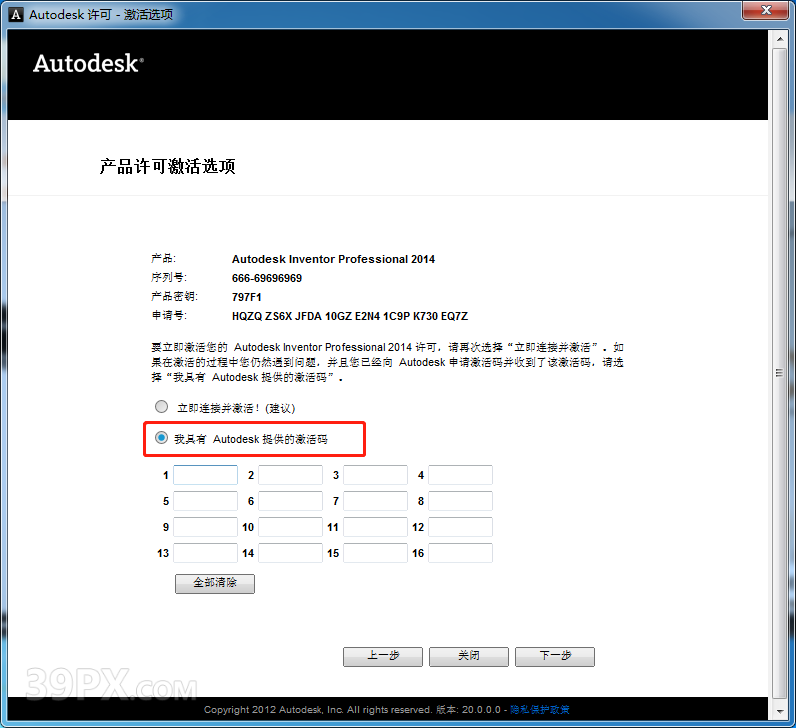Click activation code field 15

[375, 553]
